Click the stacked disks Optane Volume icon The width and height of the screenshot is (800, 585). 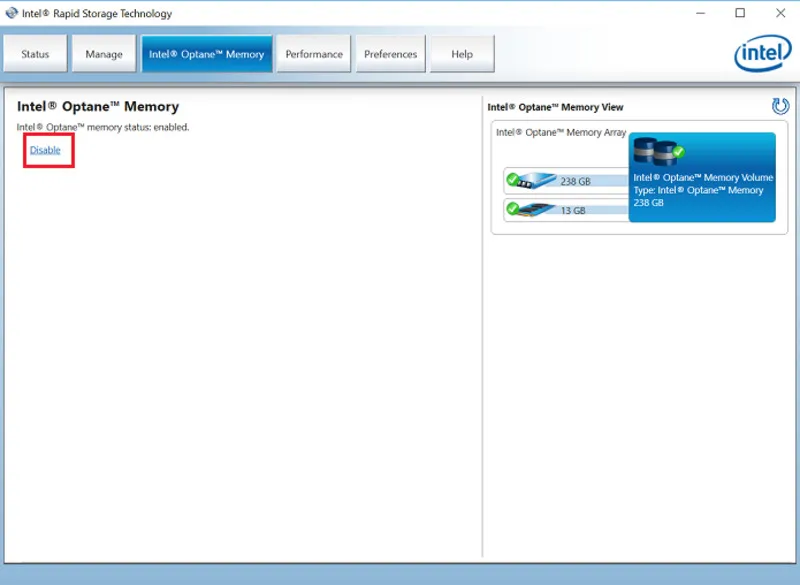point(651,153)
